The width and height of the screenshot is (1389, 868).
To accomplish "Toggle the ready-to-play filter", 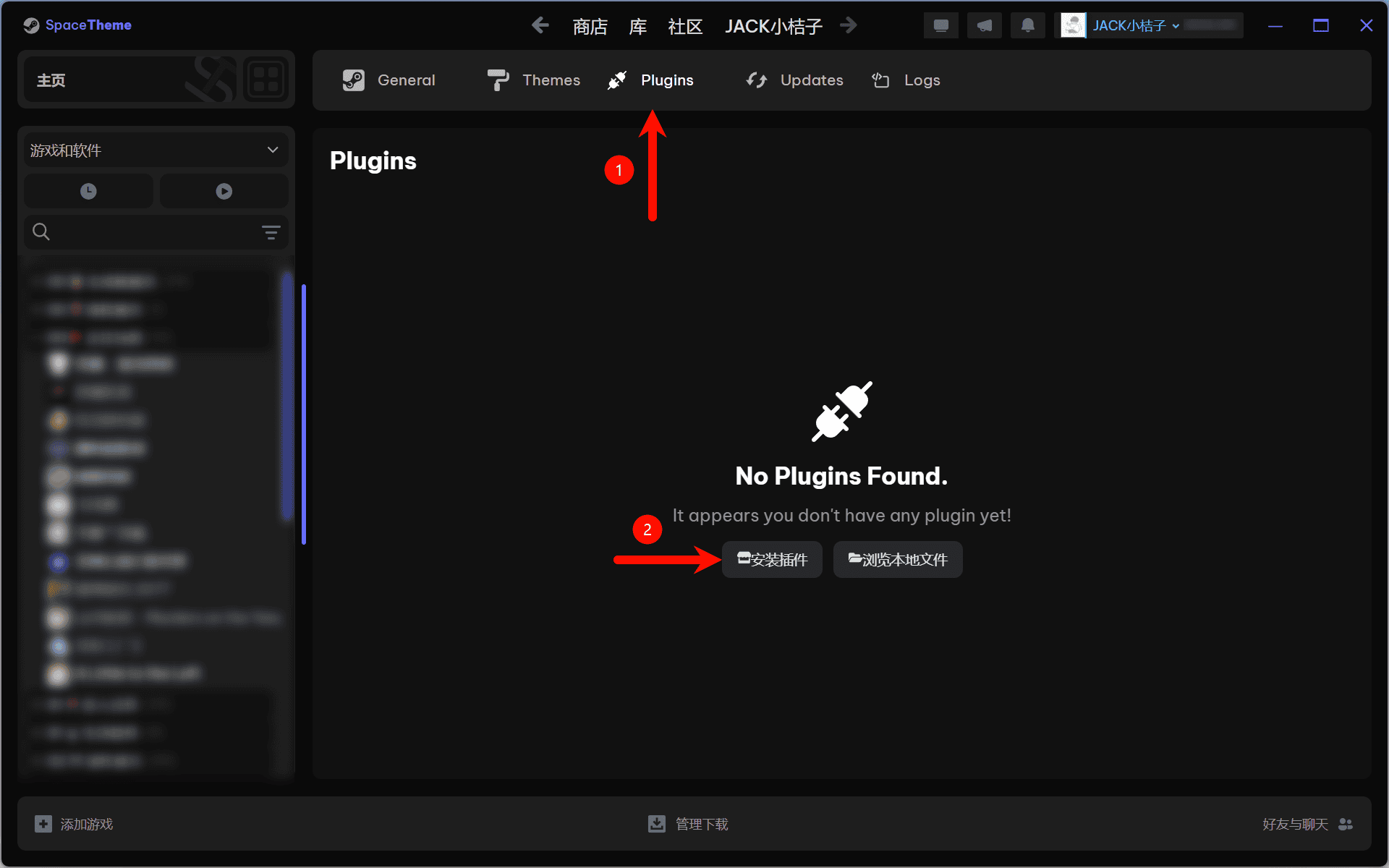I will tap(224, 191).
